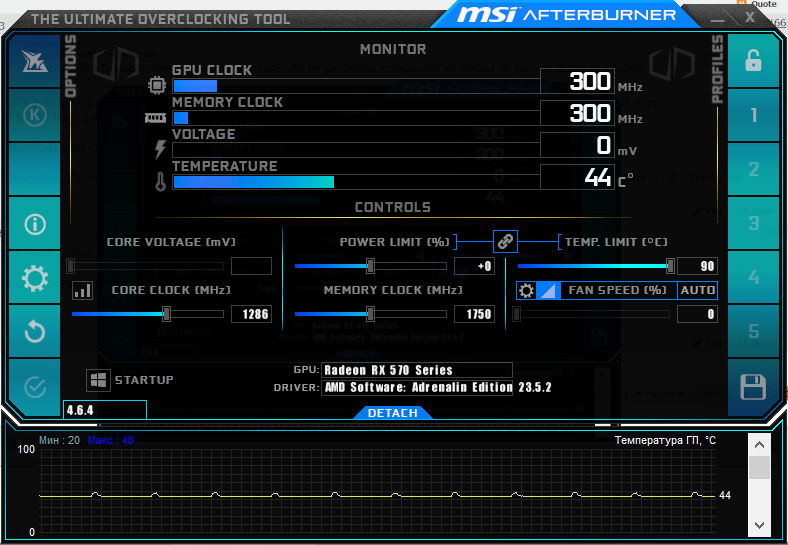Click the version number 4.6.4 box
Image resolution: width=788 pixels, height=545 pixels.
point(105,410)
